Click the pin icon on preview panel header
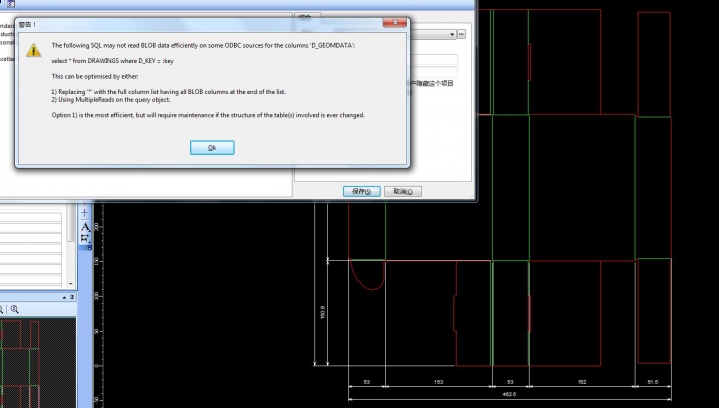 tap(71, 297)
